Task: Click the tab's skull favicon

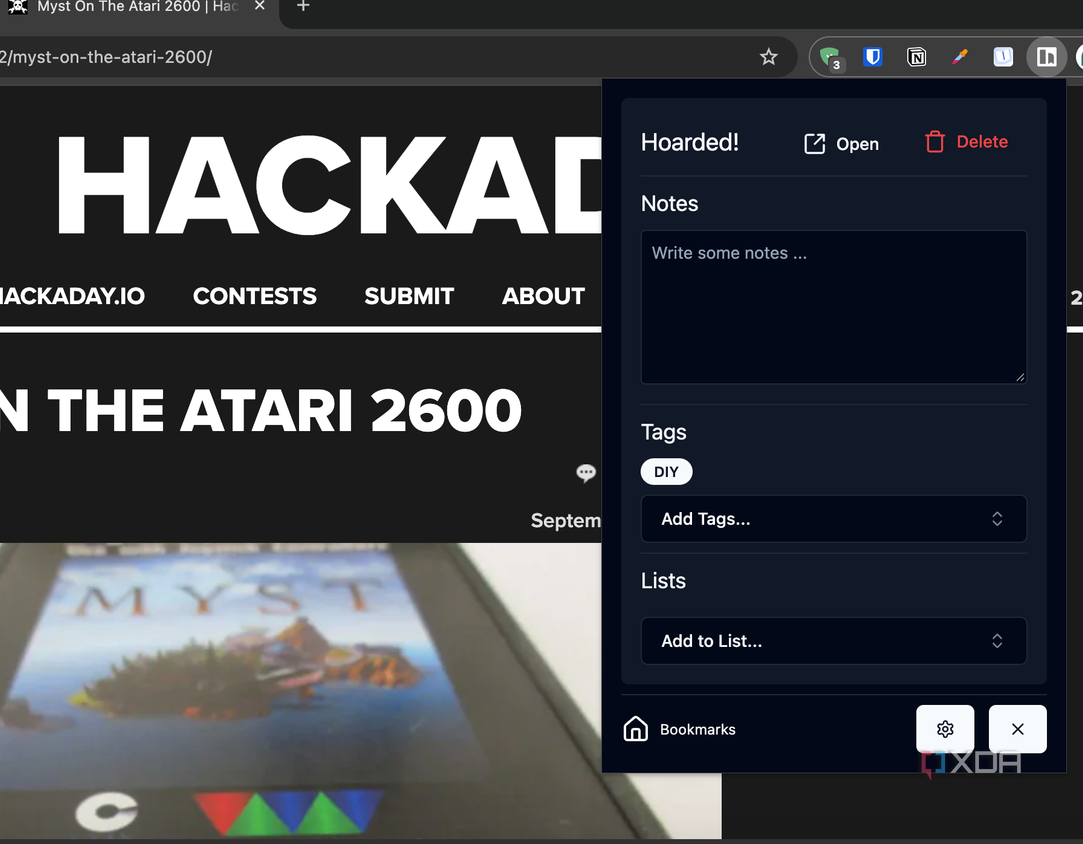Action: [x=18, y=6]
